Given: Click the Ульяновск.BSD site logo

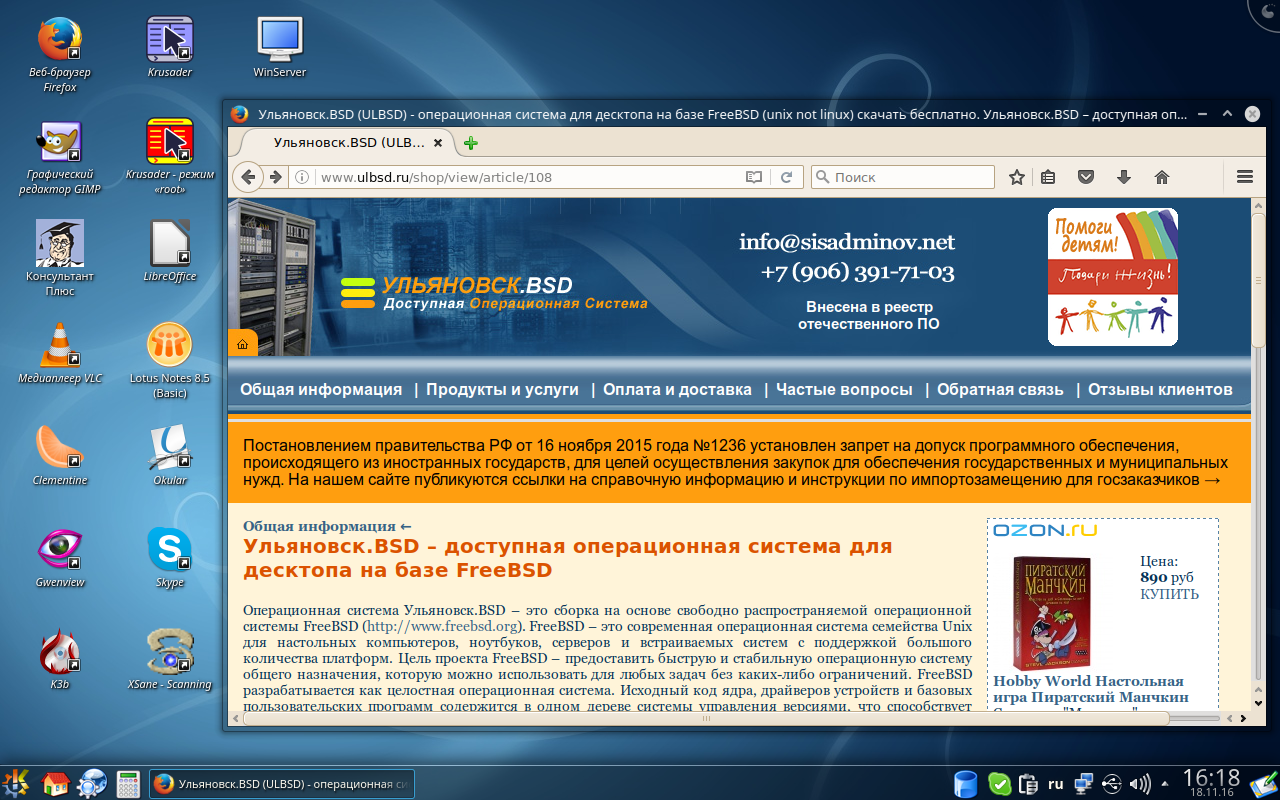Looking at the screenshot, I should 494,293.
